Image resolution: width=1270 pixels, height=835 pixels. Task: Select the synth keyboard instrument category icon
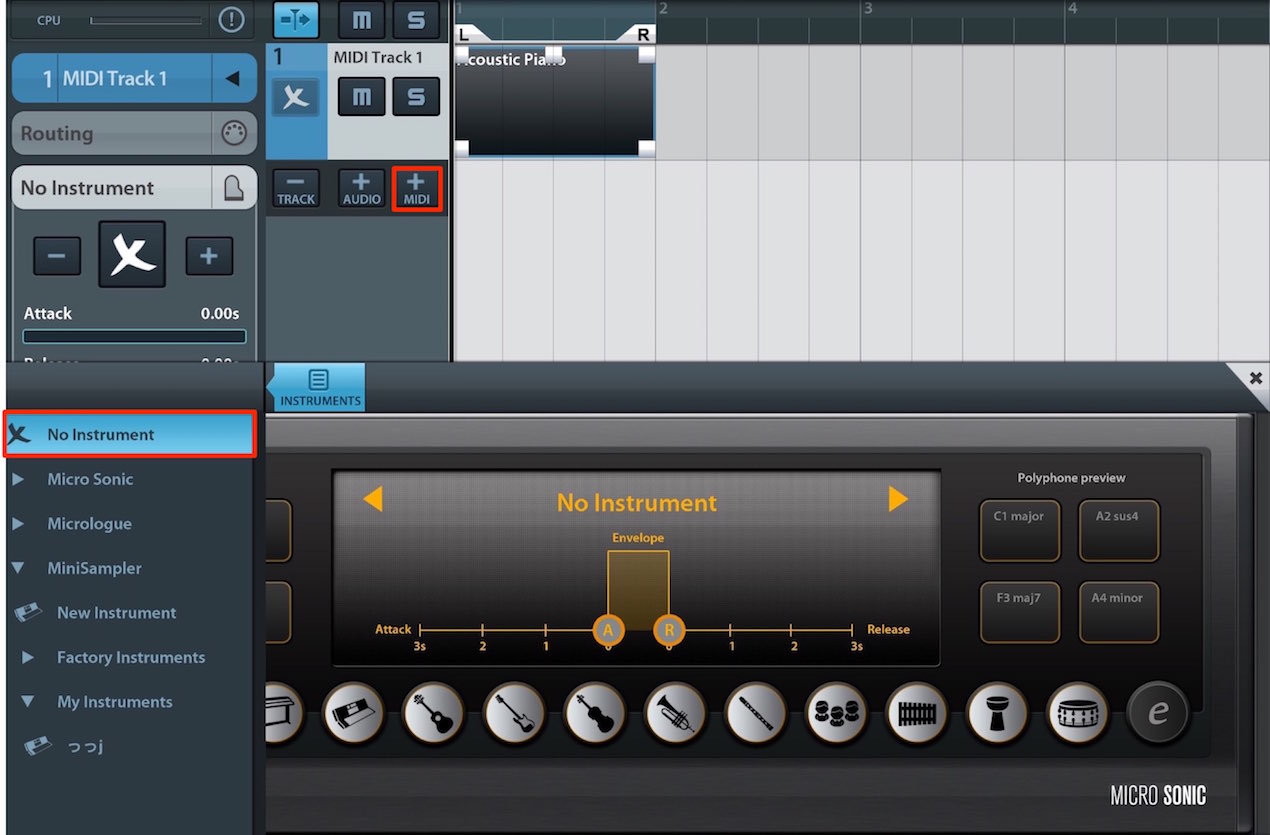[x=354, y=712]
